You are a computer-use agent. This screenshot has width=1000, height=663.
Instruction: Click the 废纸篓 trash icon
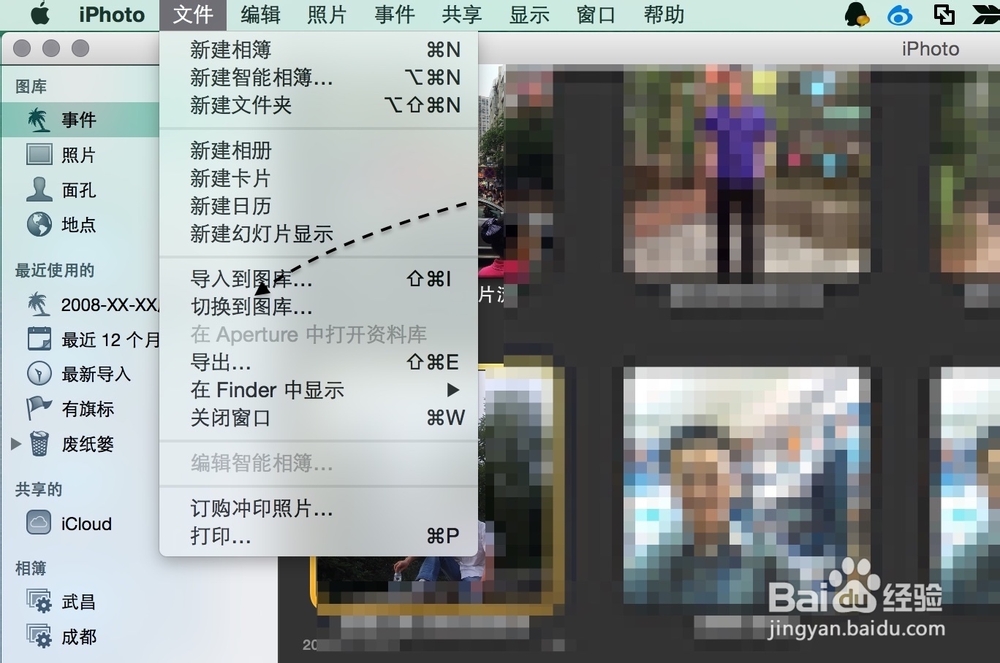point(40,444)
